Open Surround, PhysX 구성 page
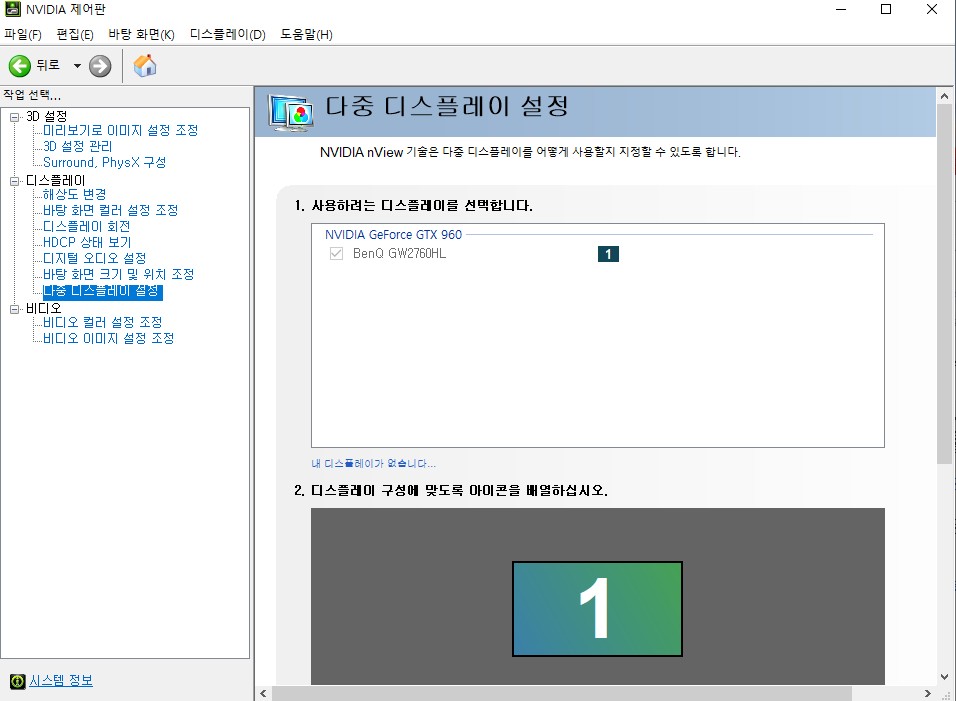Image resolution: width=956 pixels, height=701 pixels. pyautogui.click(x=104, y=162)
